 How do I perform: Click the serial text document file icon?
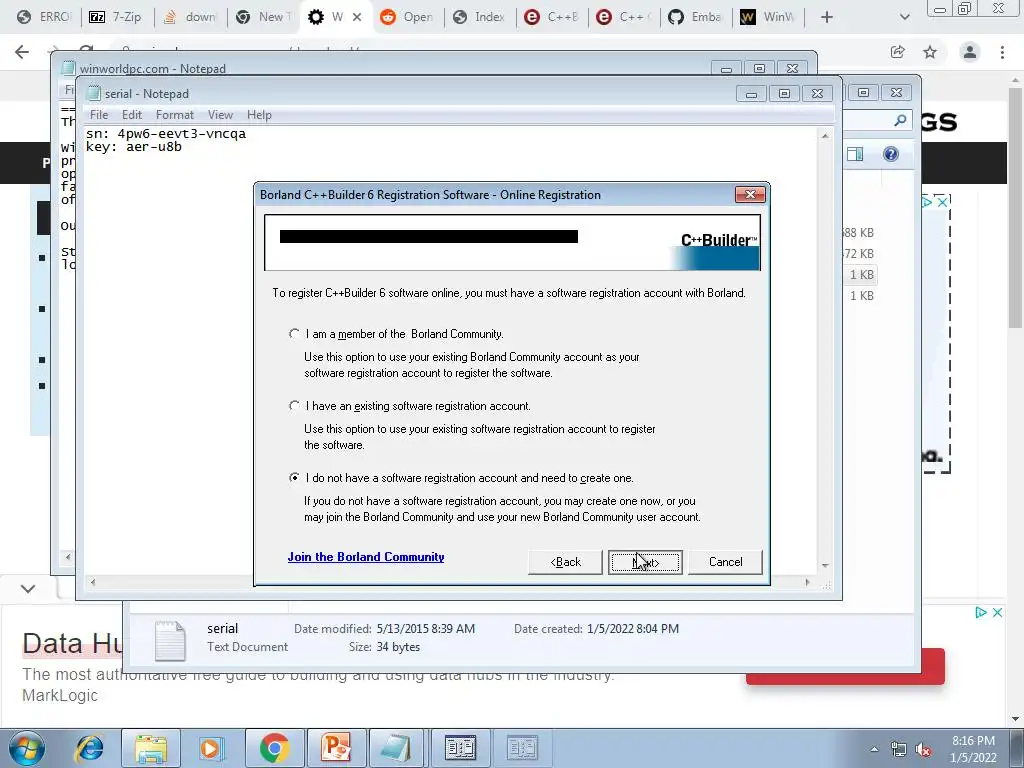(x=170, y=641)
